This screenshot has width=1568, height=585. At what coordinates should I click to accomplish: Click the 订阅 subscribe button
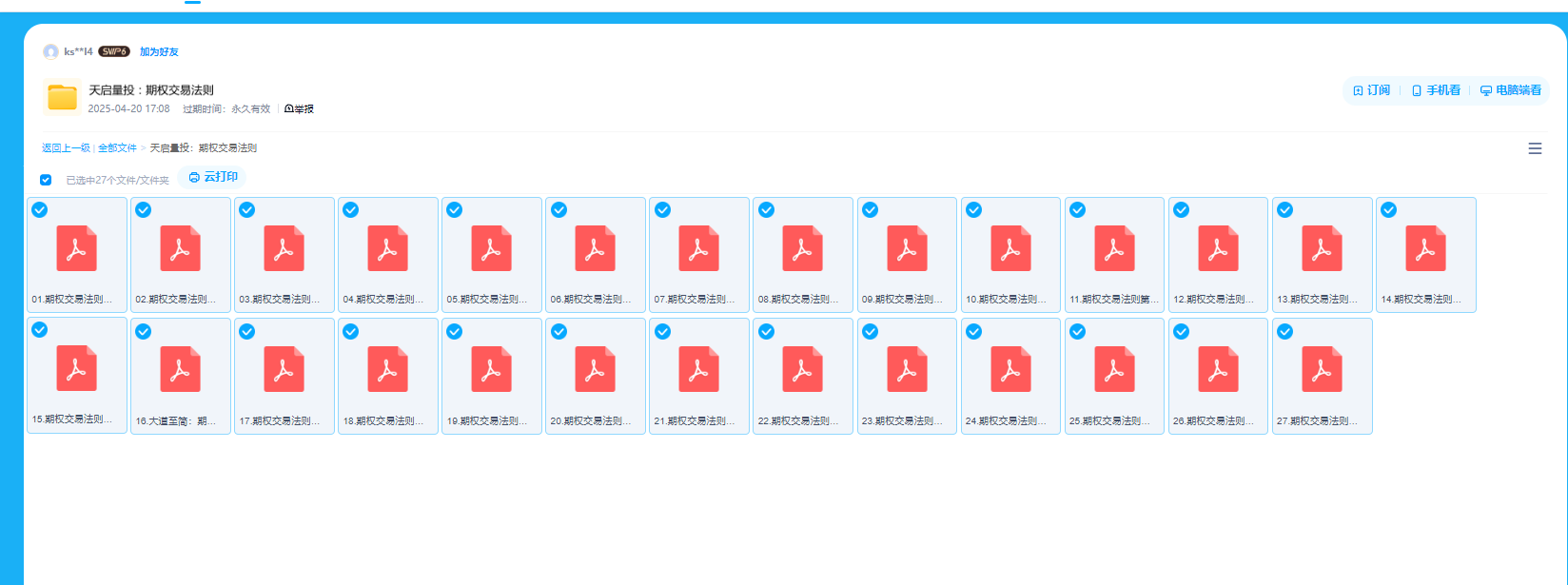pyautogui.click(x=1371, y=90)
